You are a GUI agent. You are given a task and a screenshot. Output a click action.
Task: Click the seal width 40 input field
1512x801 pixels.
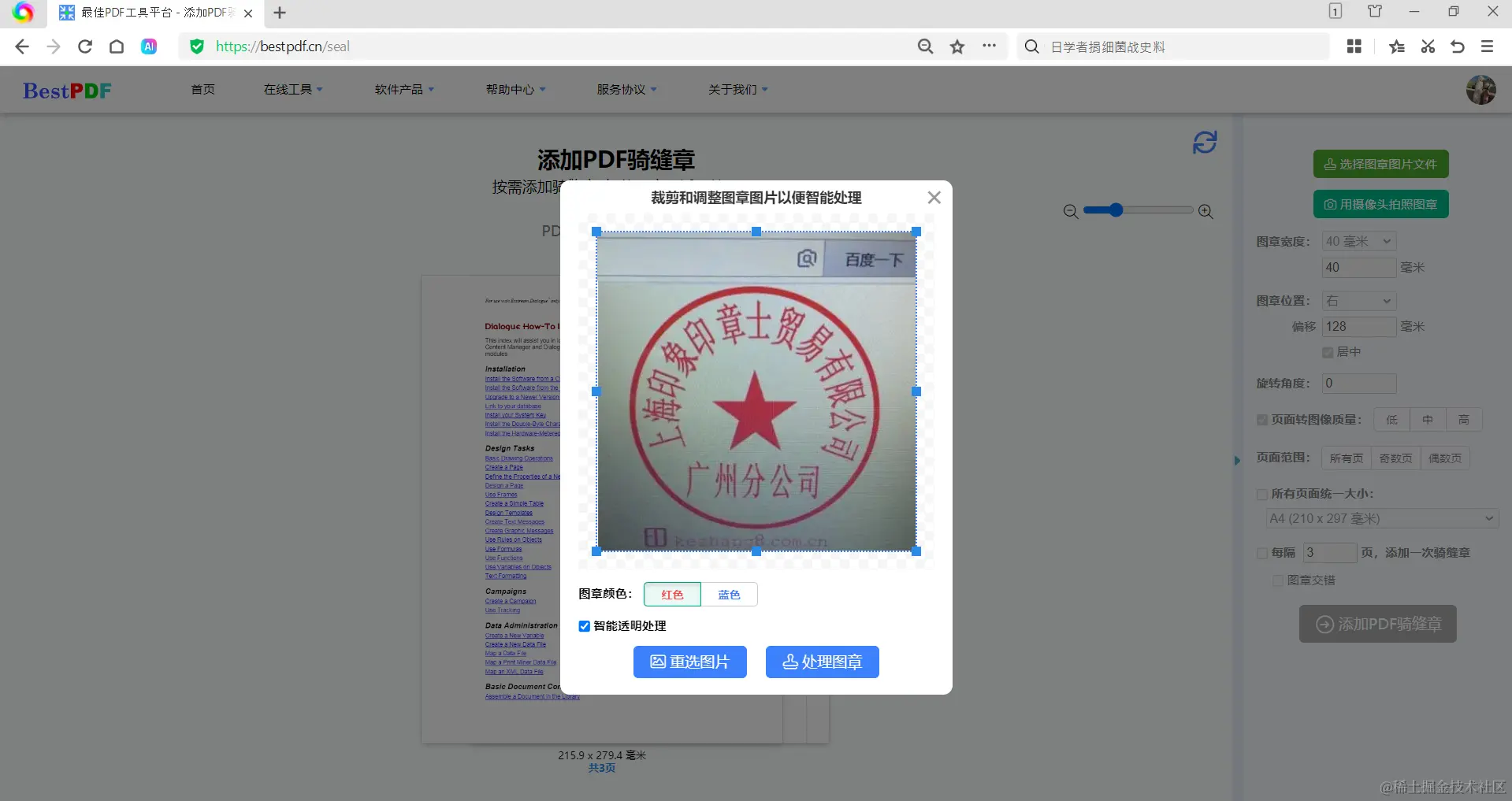tap(1359, 268)
